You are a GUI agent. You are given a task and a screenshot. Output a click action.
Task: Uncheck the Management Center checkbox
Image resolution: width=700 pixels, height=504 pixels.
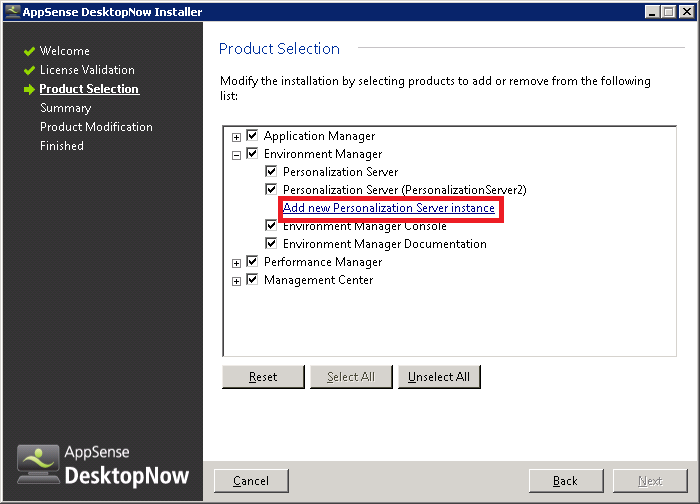click(x=252, y=279)
